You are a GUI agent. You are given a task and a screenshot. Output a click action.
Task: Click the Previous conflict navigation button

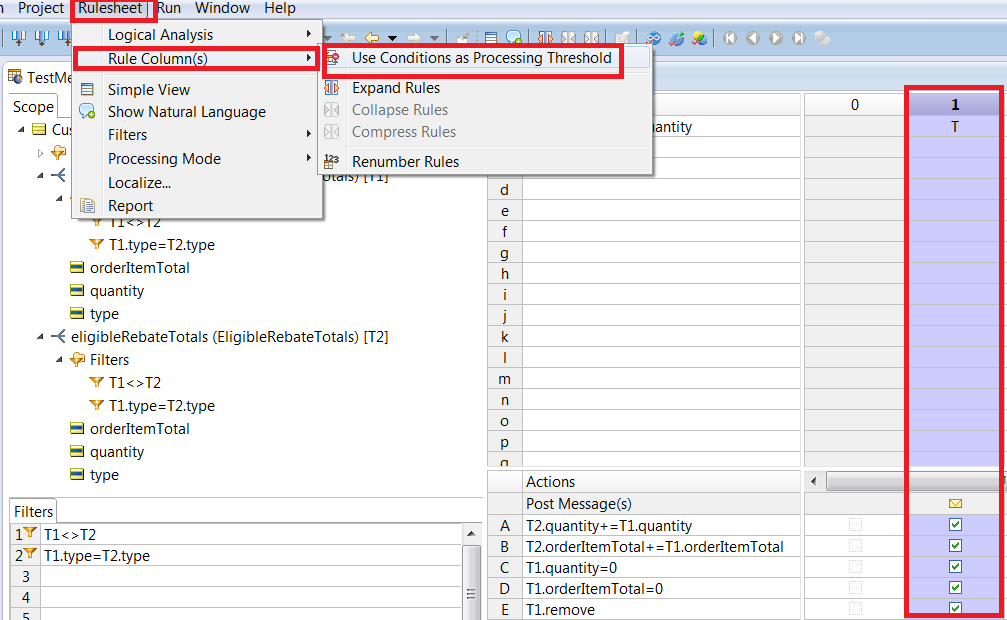[753, 38]
